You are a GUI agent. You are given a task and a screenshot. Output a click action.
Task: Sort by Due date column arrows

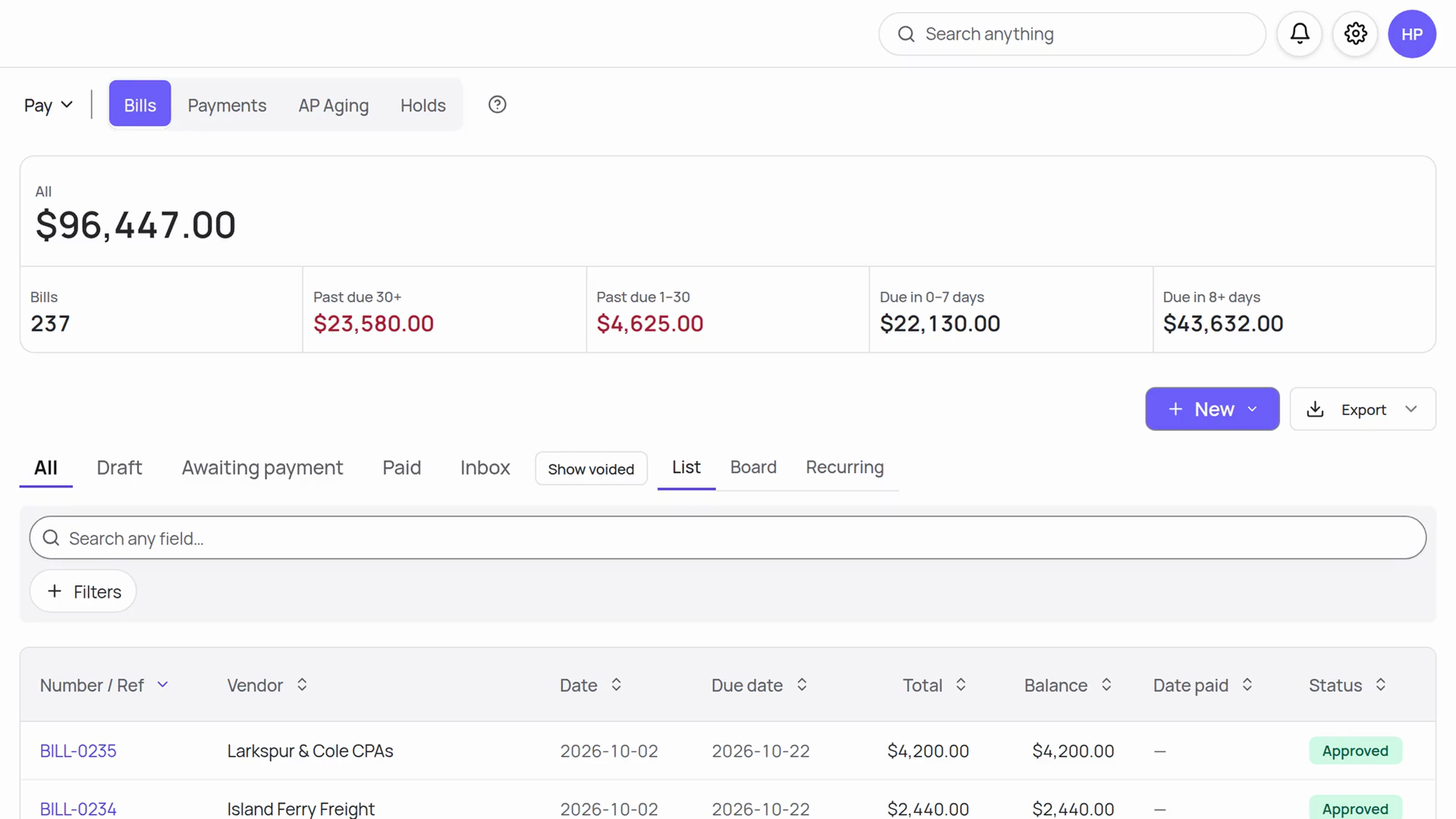point(801,685)
